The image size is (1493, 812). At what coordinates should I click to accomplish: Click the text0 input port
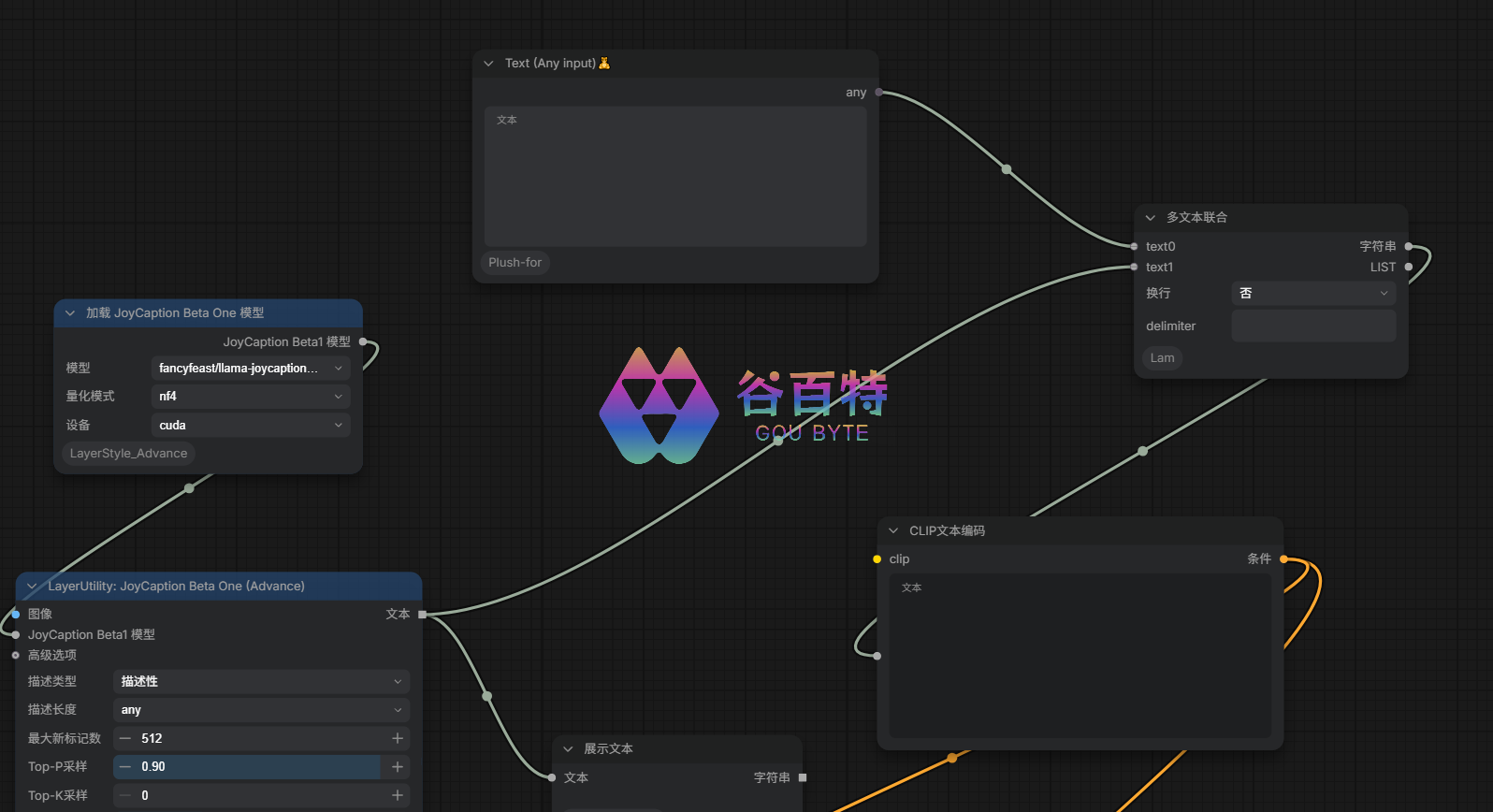(x=1135, y=247)
